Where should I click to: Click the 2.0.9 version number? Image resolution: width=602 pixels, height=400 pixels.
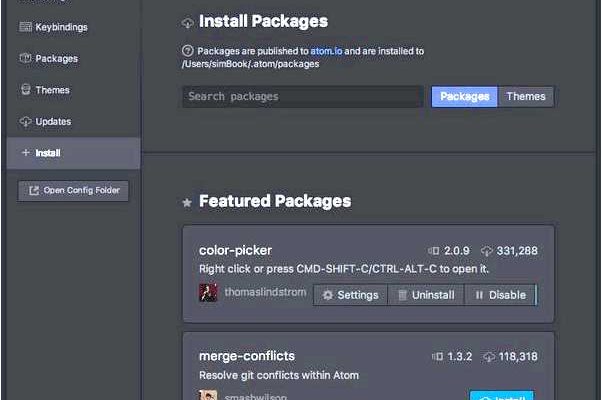click(456, 251)
